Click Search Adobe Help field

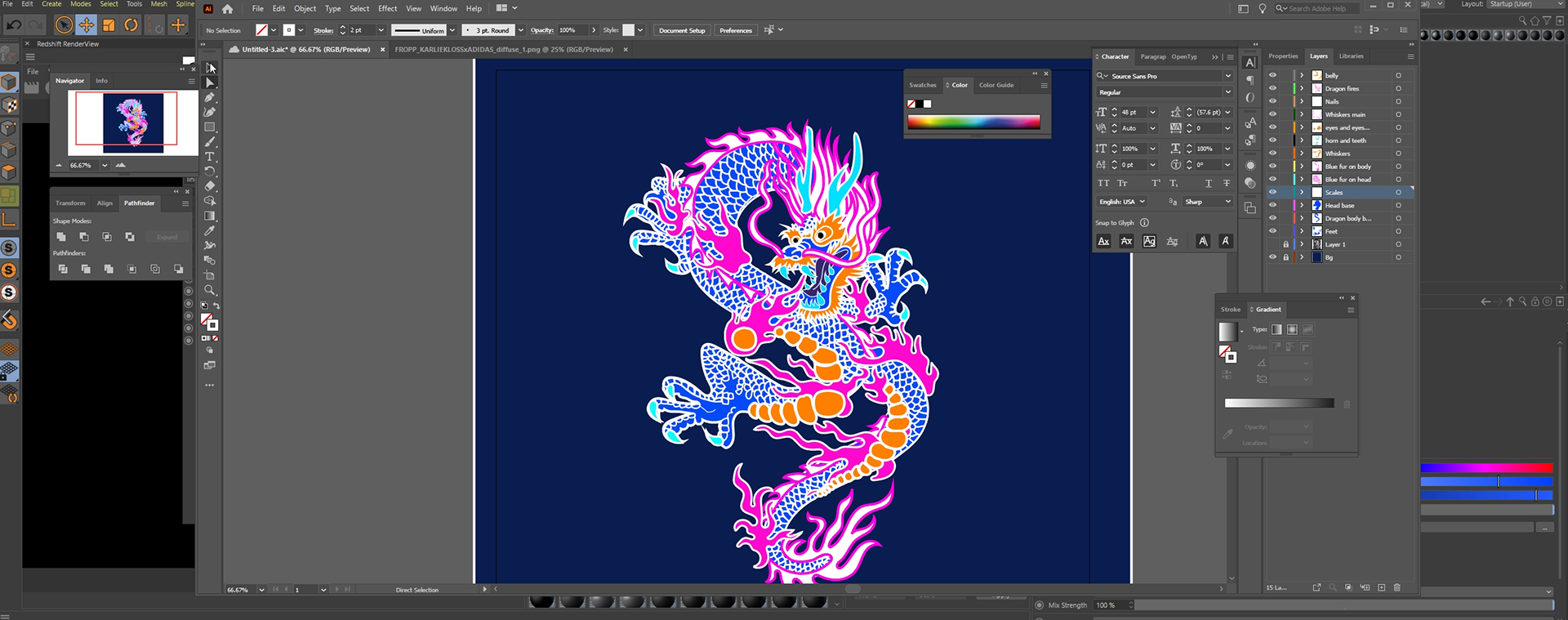(x=1317, y=8)
